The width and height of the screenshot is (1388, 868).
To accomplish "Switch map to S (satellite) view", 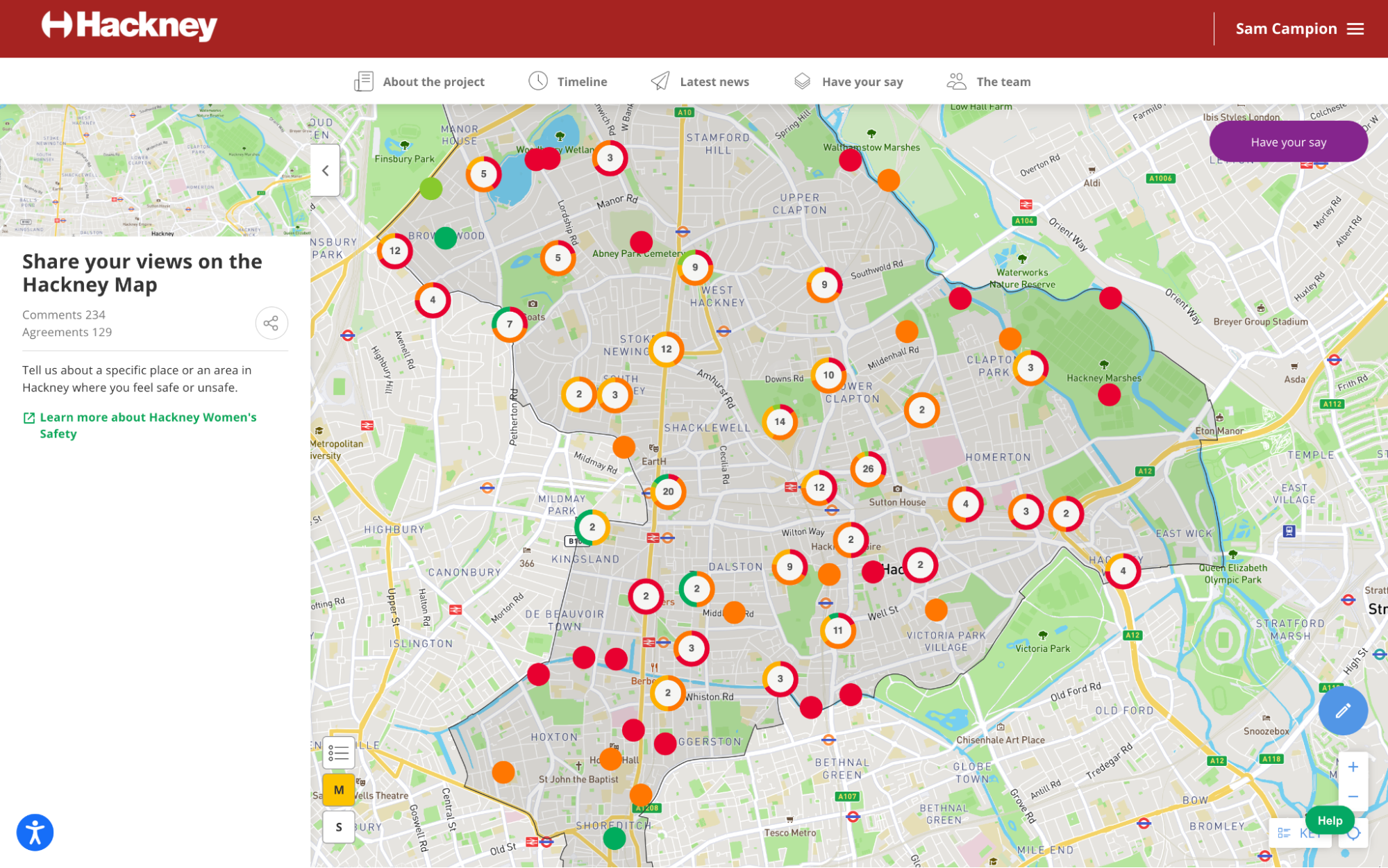I will (x=339, y=827).
